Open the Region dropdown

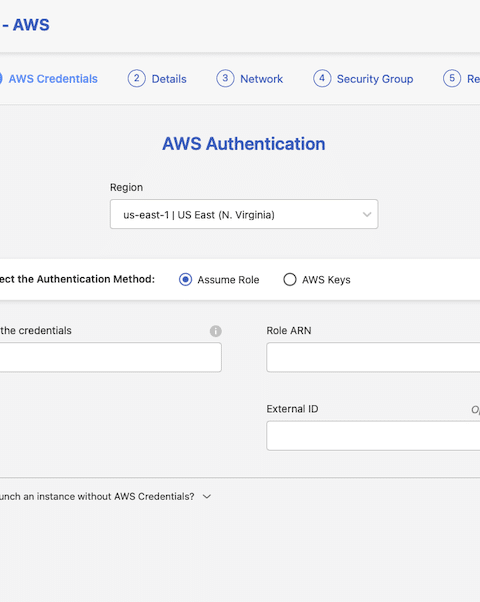point(244,214)
